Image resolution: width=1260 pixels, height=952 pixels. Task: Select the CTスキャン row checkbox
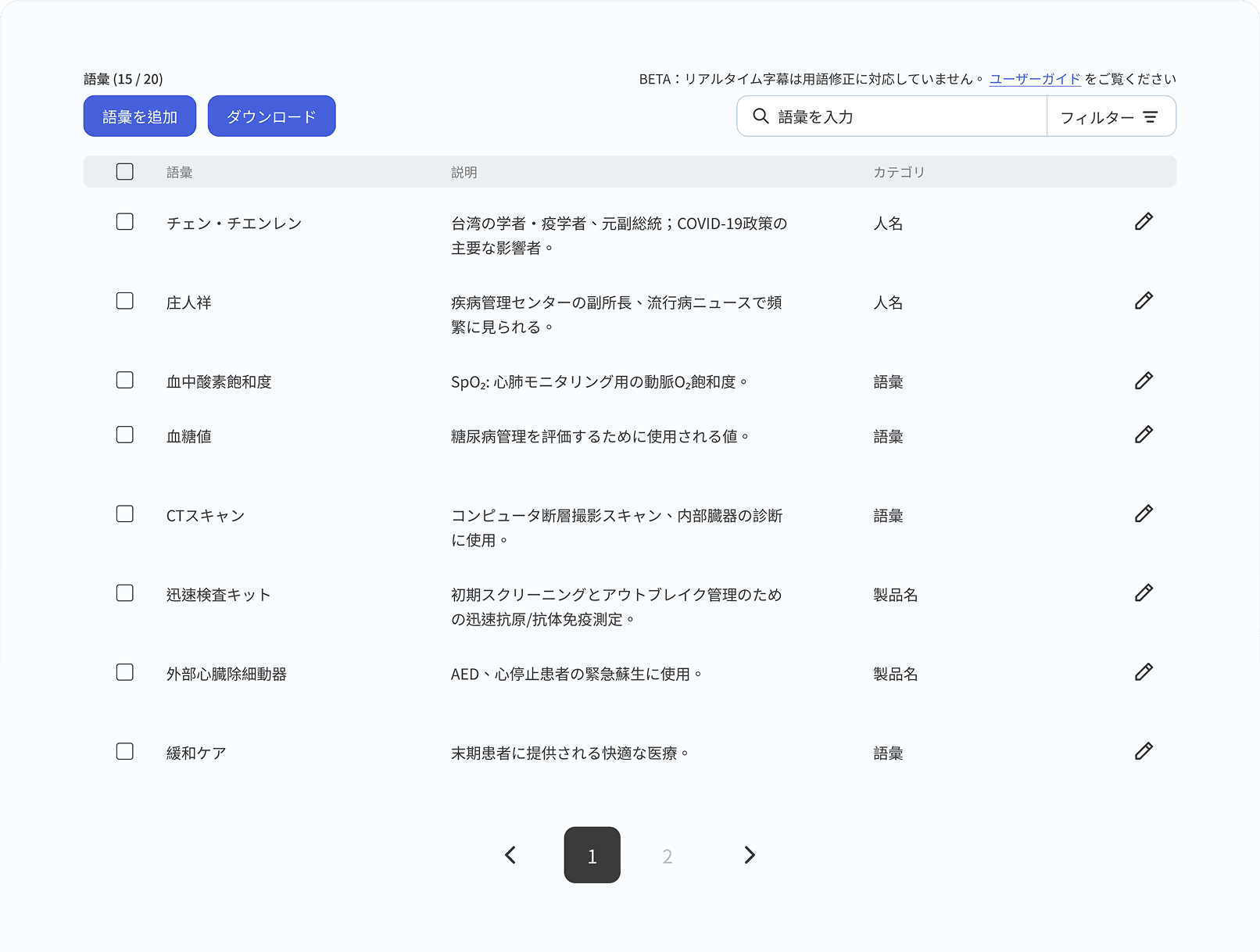[125, 514]
